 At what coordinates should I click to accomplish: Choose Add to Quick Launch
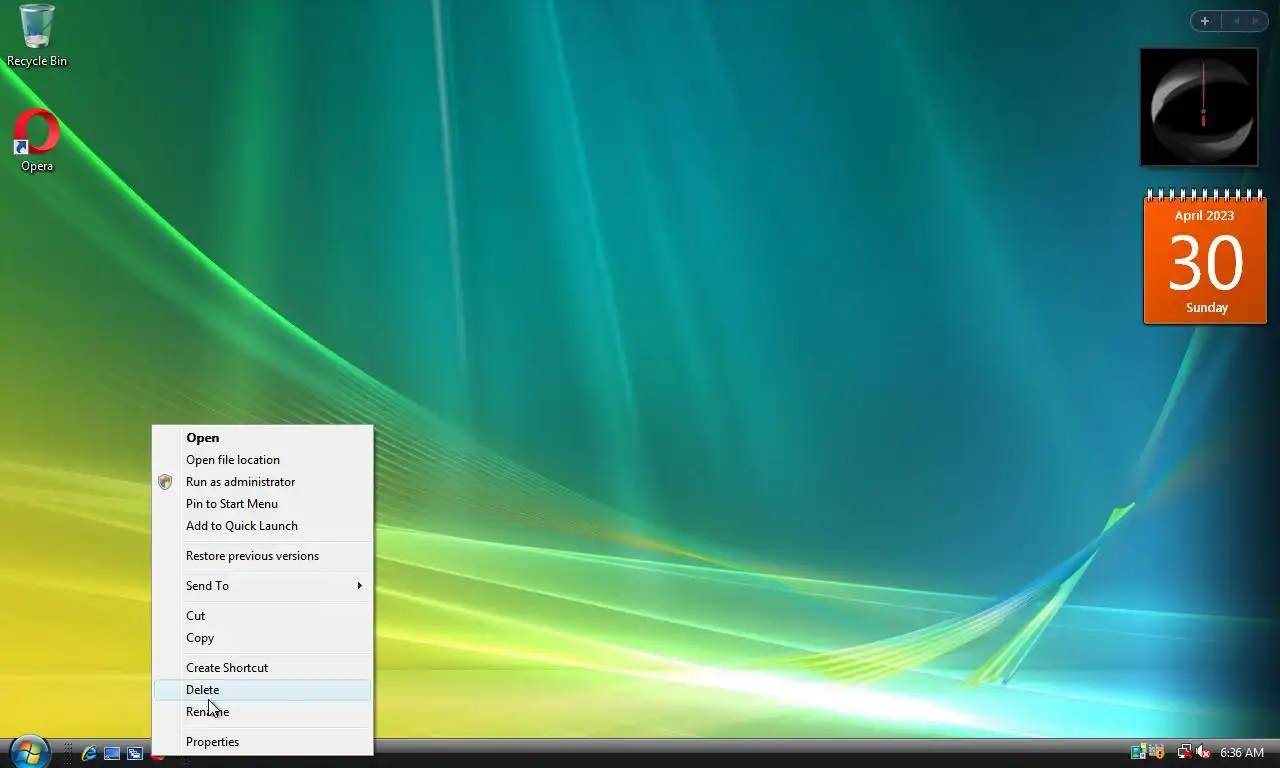click(x=262, y=526)
